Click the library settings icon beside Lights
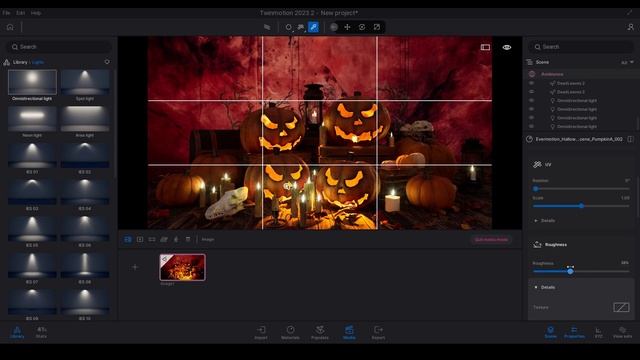Image resolution: width=640 pixels, height=360 pixels. [x=107, y=62]
